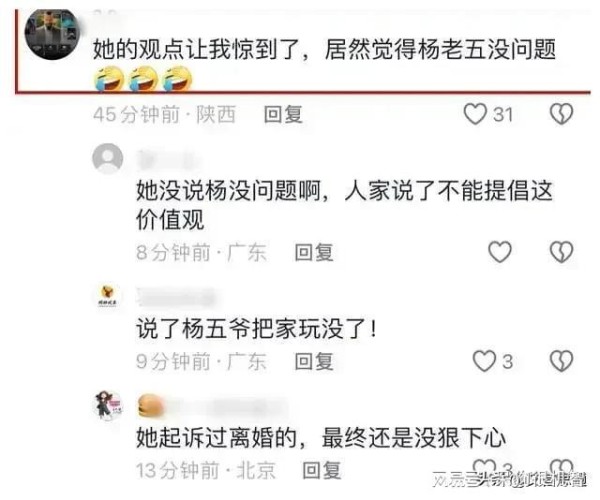Reply to the 45分钟前 陕西 comment

pos(283,114)
